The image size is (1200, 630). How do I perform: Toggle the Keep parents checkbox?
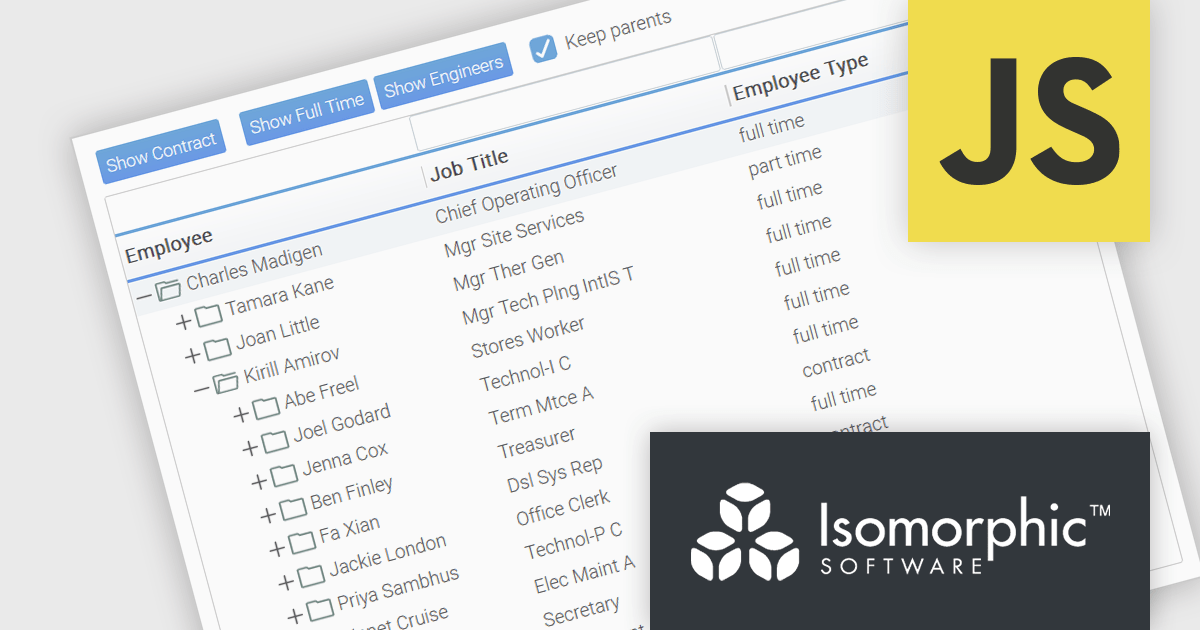[x=543, y=48]
